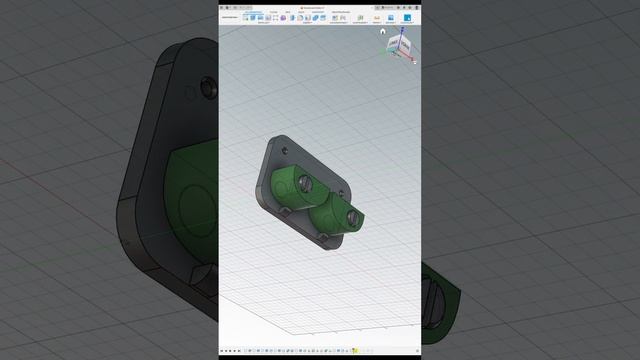Select the slotted screw on upper cylinder
The height and width of the screenshot is (360, 640).
305,184
